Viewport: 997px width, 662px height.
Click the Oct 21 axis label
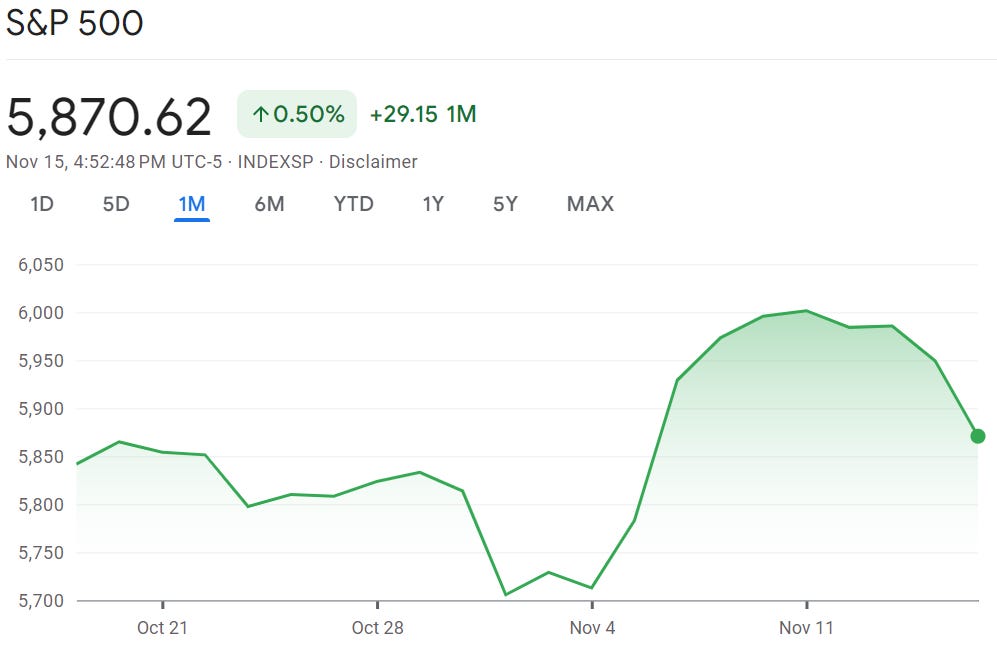pos(162,628)
